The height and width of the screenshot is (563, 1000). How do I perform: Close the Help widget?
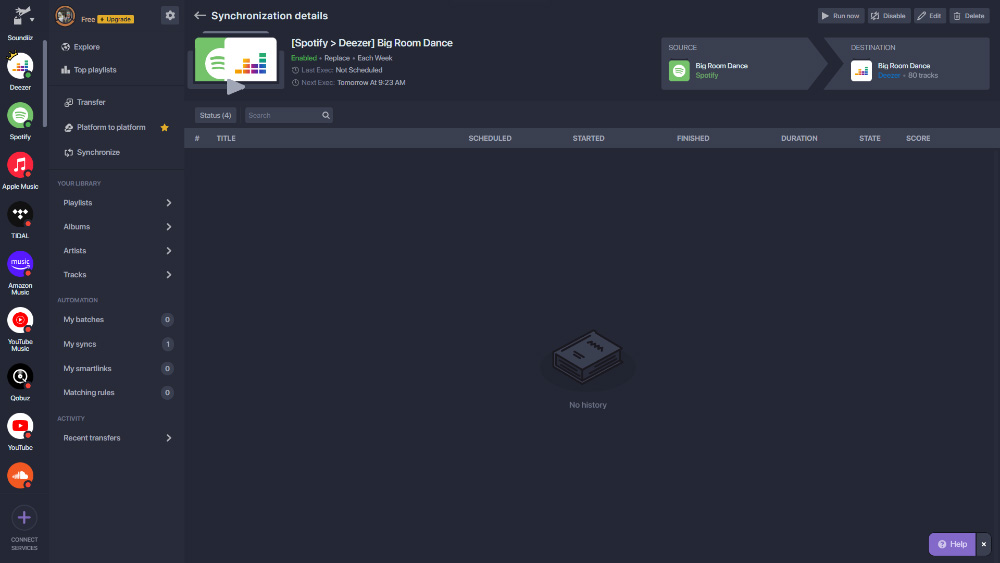point(983,545)
